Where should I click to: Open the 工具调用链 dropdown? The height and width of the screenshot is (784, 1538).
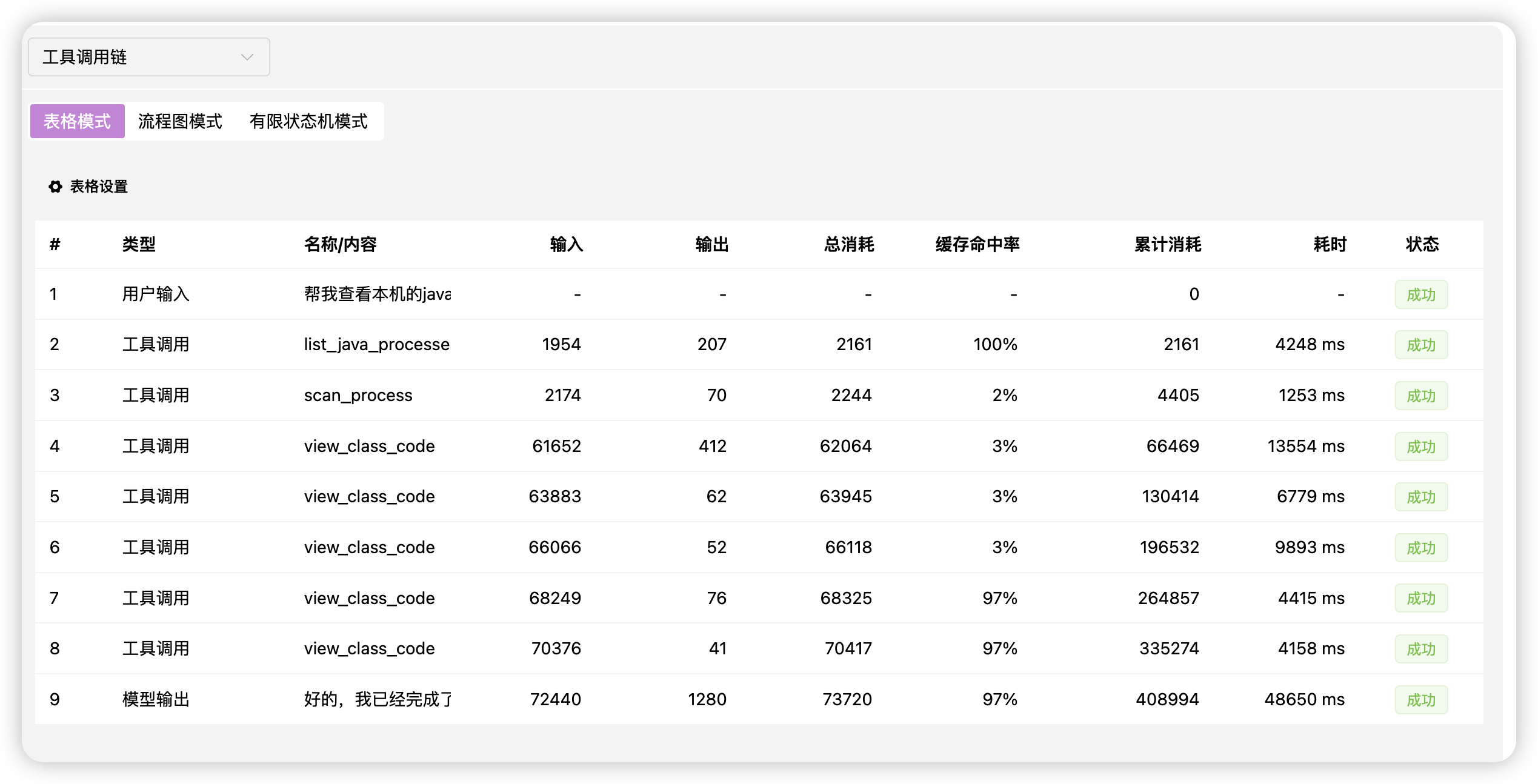148,57
